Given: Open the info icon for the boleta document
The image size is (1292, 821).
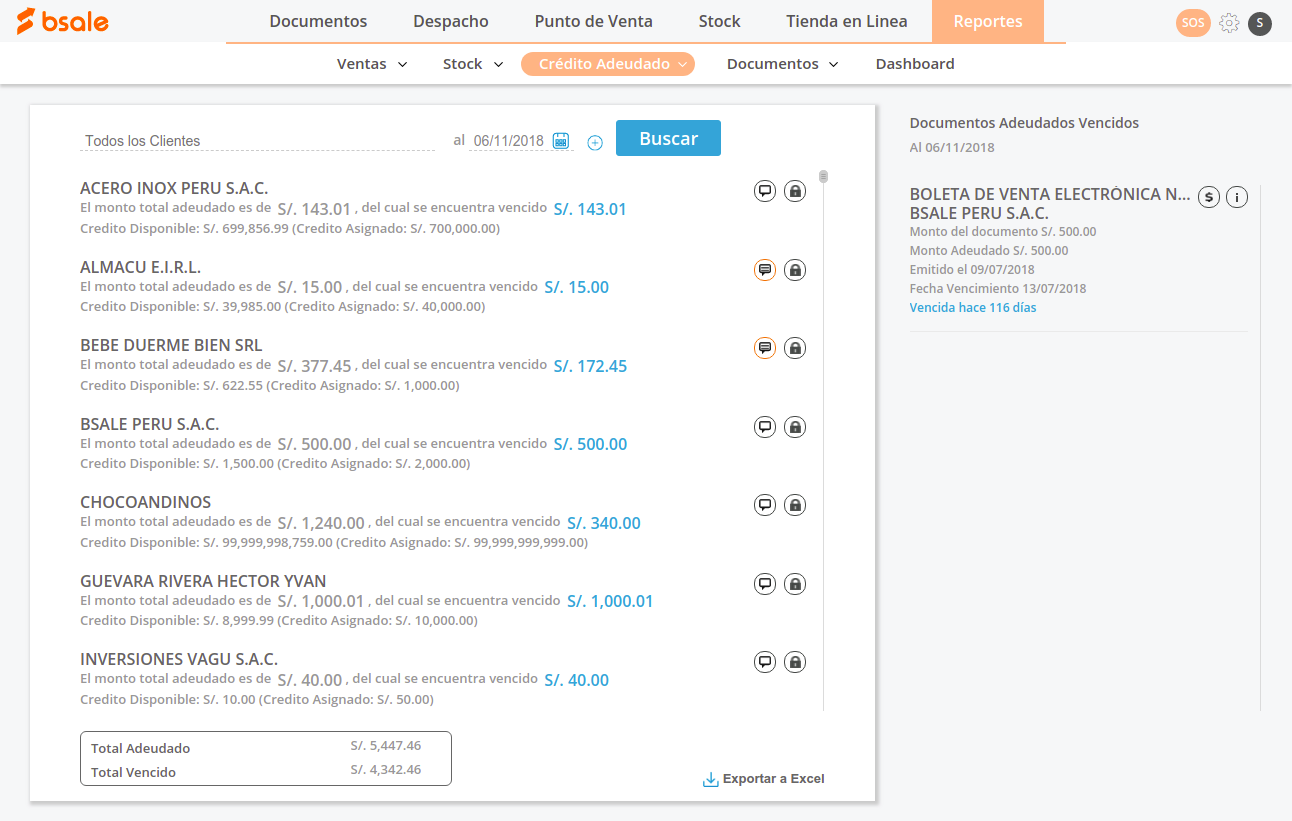Looking at the screenshot, I should click(1237, 197).
